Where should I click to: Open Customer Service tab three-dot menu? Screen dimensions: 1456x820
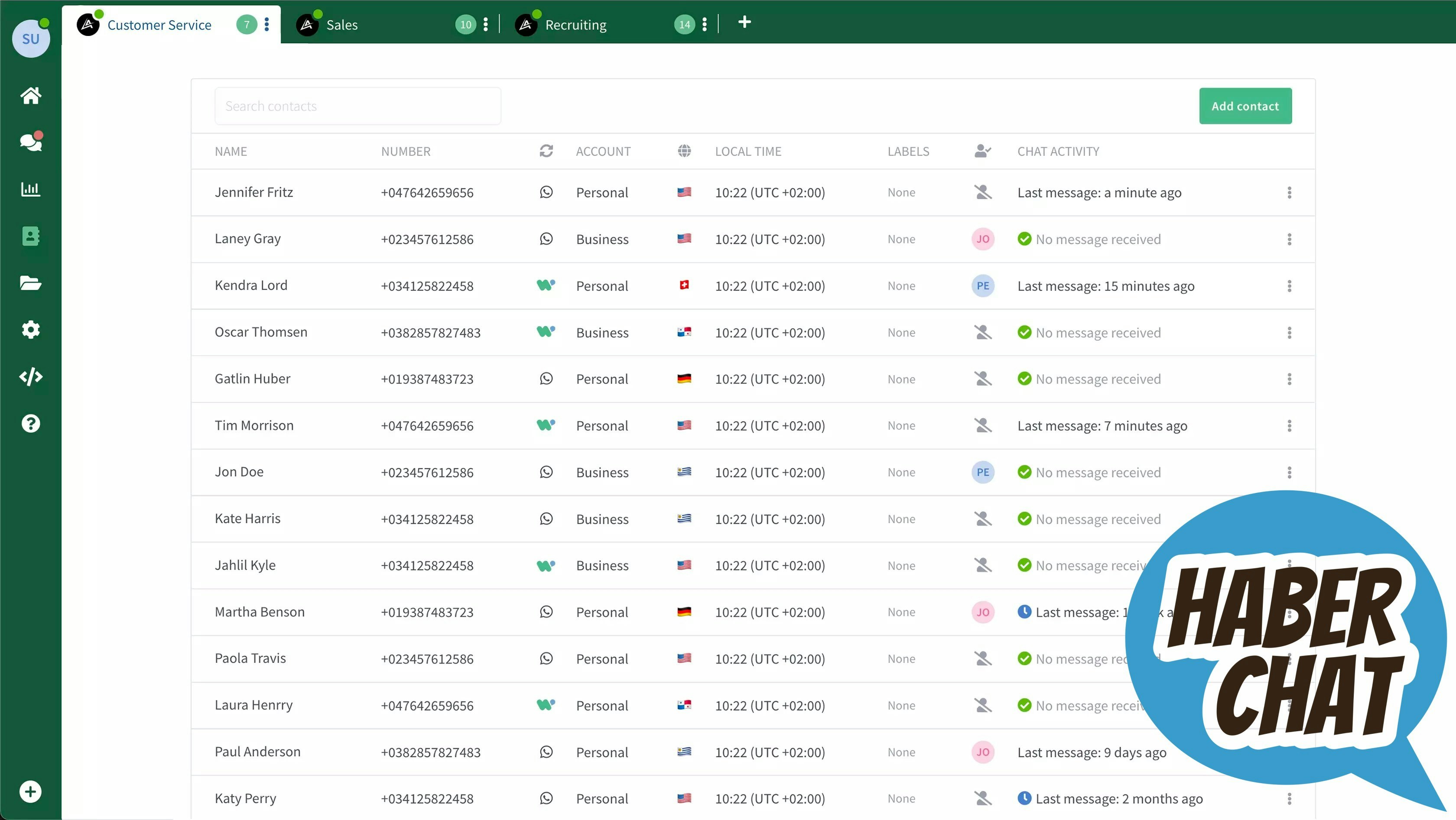click(267, 24)
